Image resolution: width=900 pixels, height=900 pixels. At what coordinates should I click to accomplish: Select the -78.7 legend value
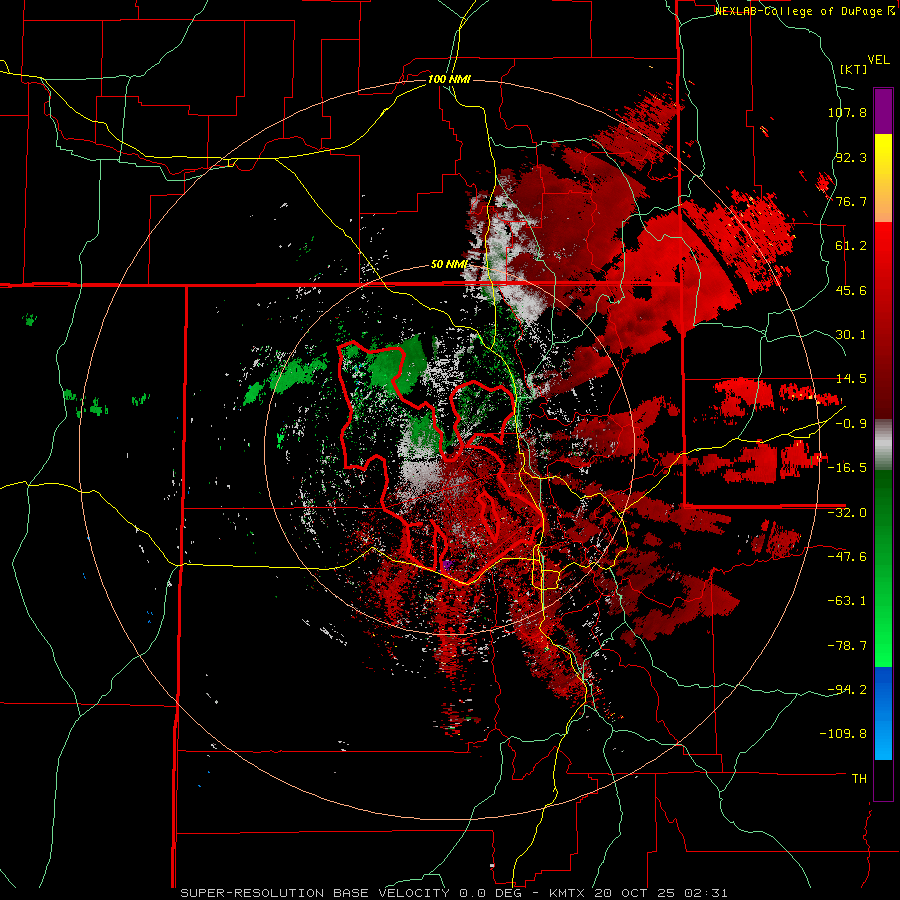pos(847,646)
